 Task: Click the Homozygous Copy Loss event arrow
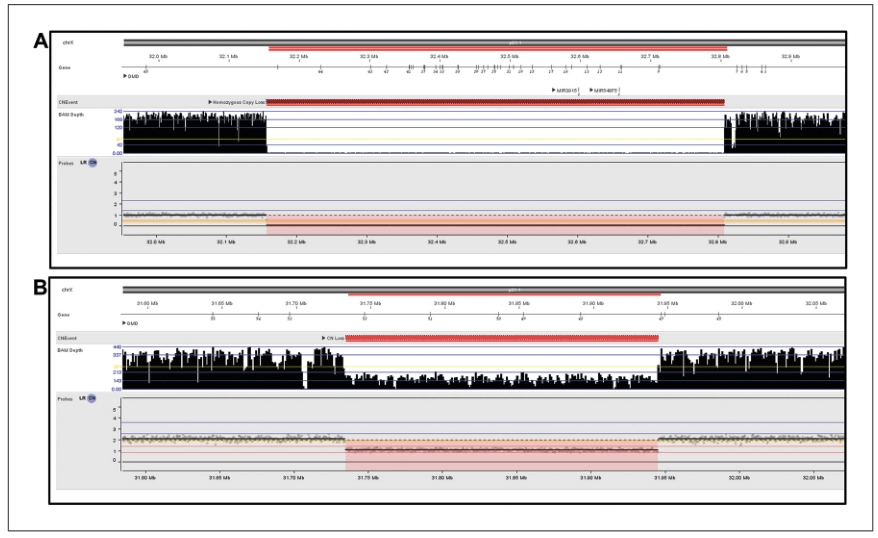pos(211,102)
